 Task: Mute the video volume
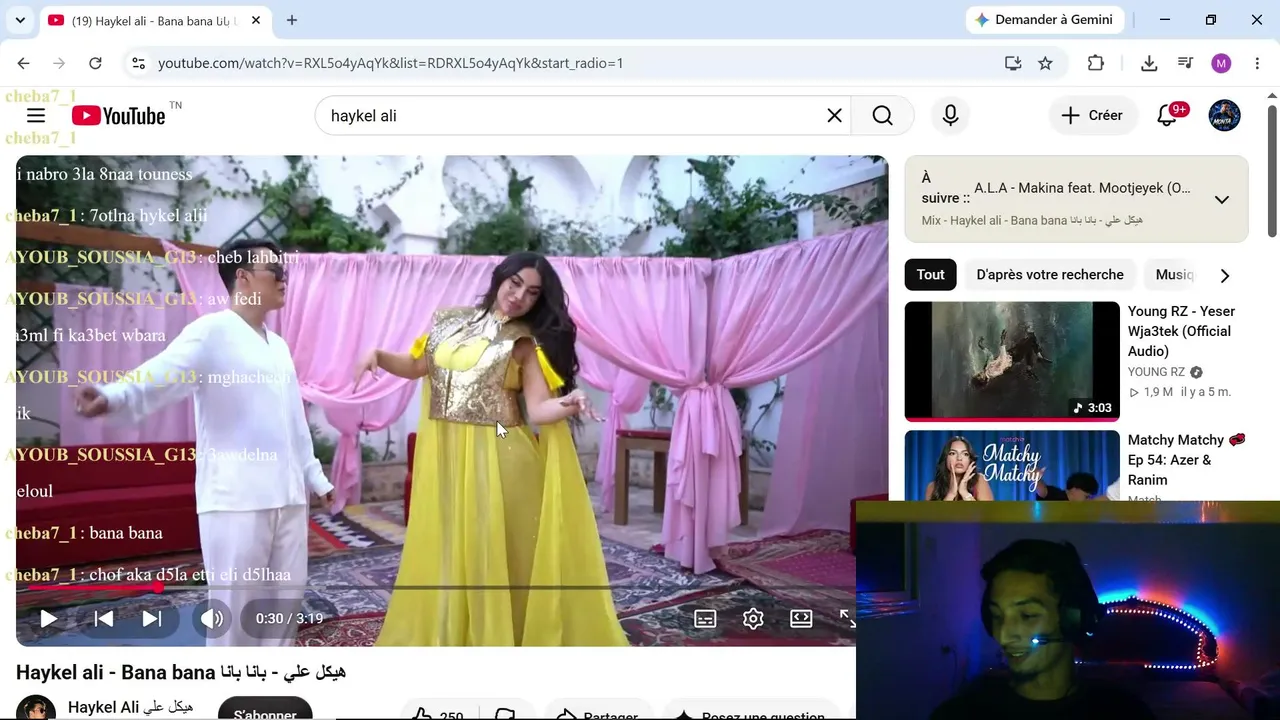click(212, 619)
